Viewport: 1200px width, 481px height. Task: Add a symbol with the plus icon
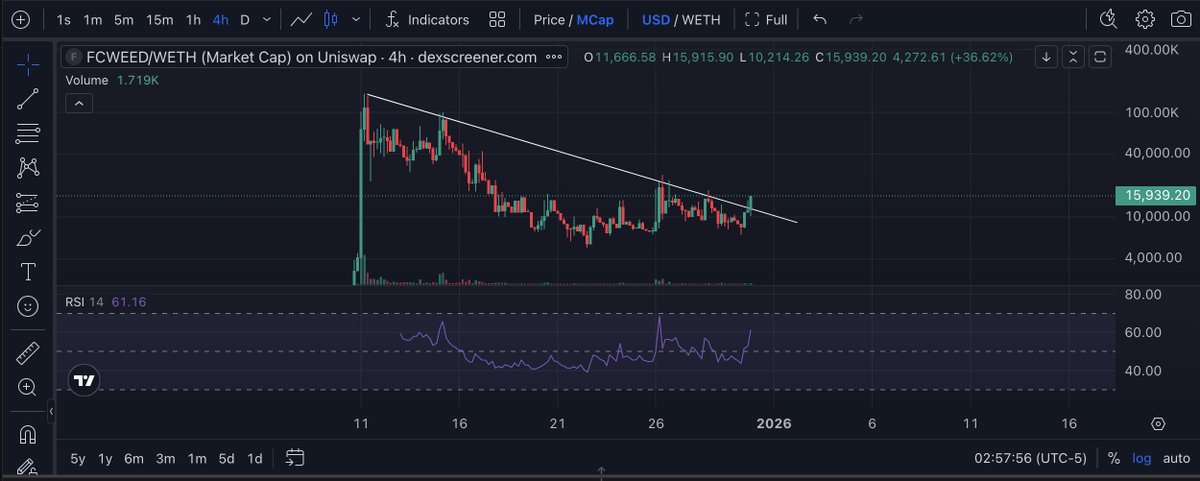coord(20,19)
